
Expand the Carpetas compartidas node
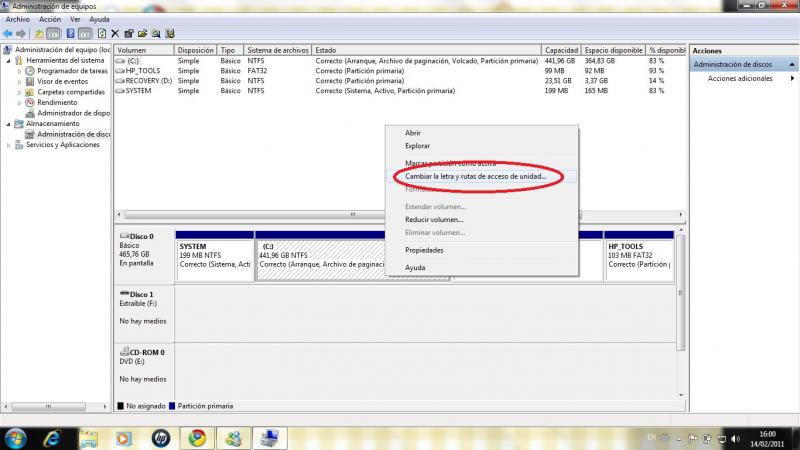[x=20, y=93]
